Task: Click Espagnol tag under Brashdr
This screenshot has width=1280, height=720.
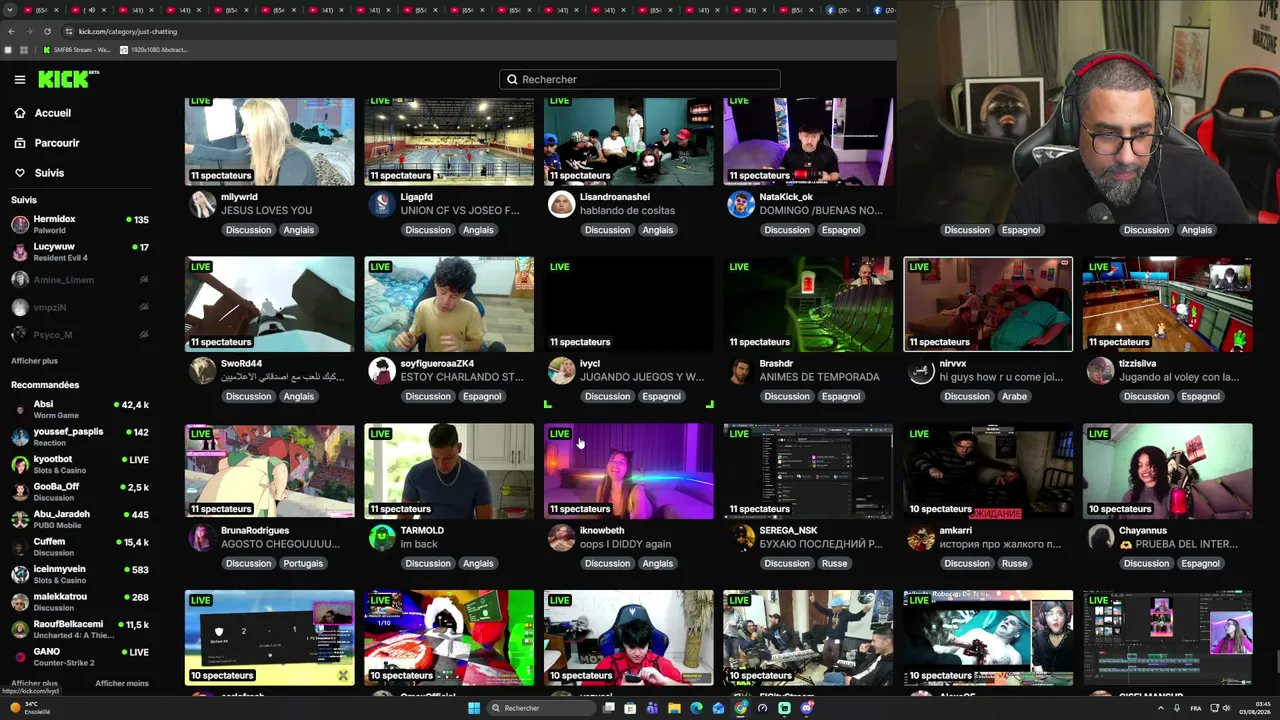Action: pyautogui.click(x=841, y=396)
